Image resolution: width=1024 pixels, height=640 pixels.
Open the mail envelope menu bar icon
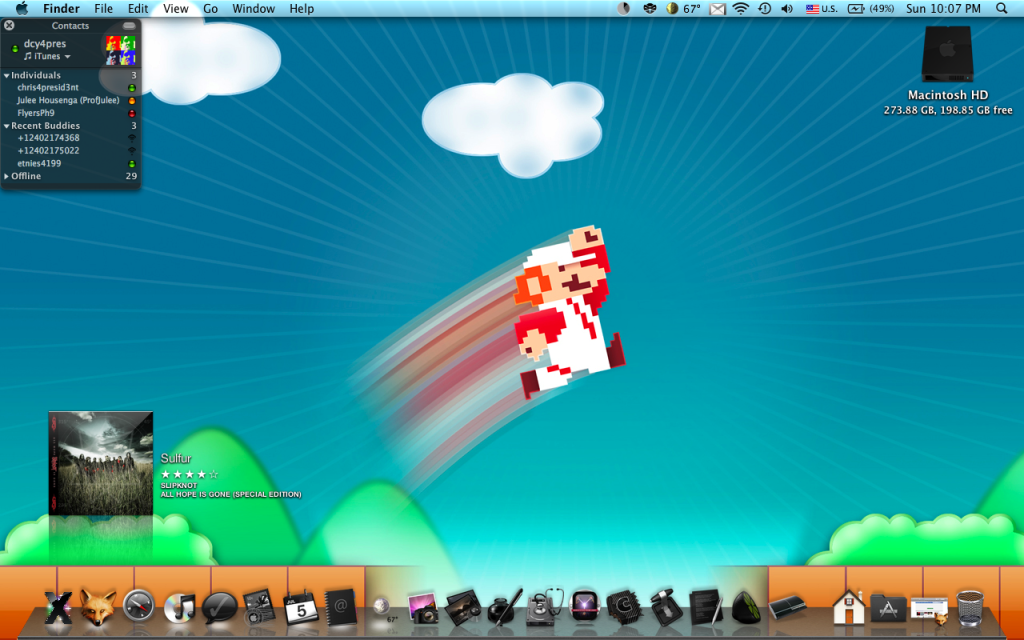coord(717,9)
